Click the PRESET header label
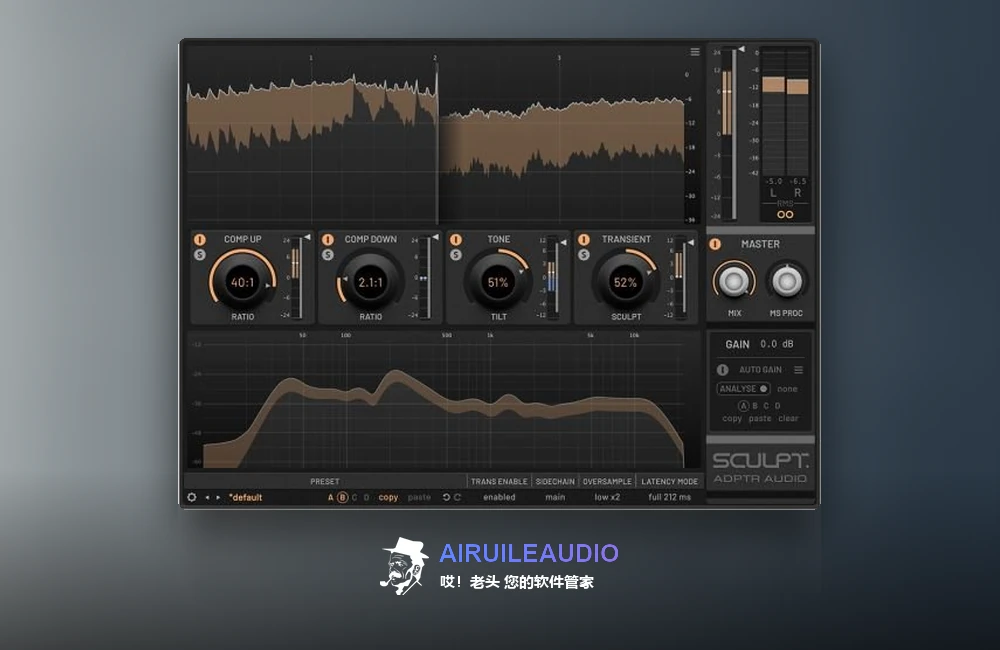The height and width of the screenshot is (650, 1000). tap(325, 482)
